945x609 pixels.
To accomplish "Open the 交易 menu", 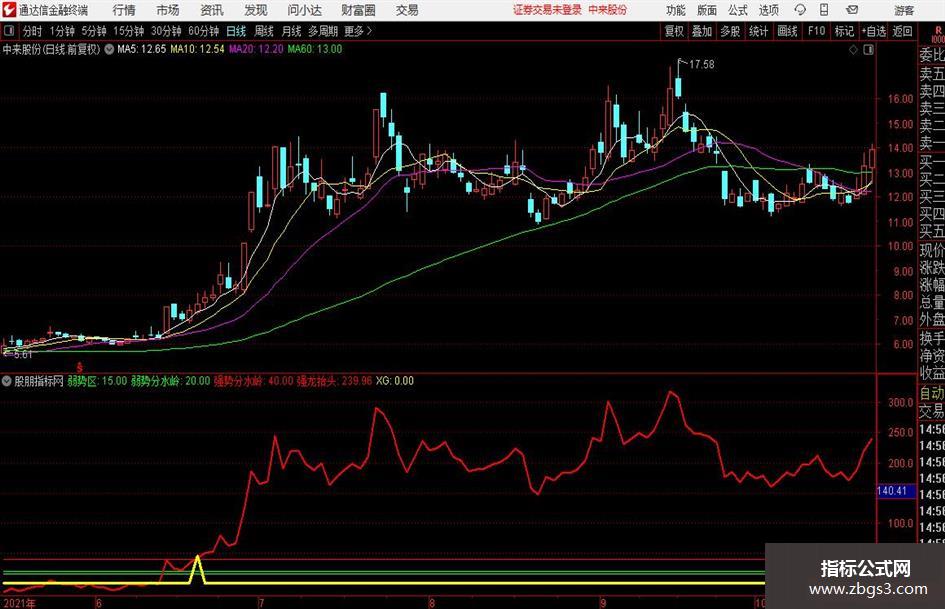I will point(407,10).
